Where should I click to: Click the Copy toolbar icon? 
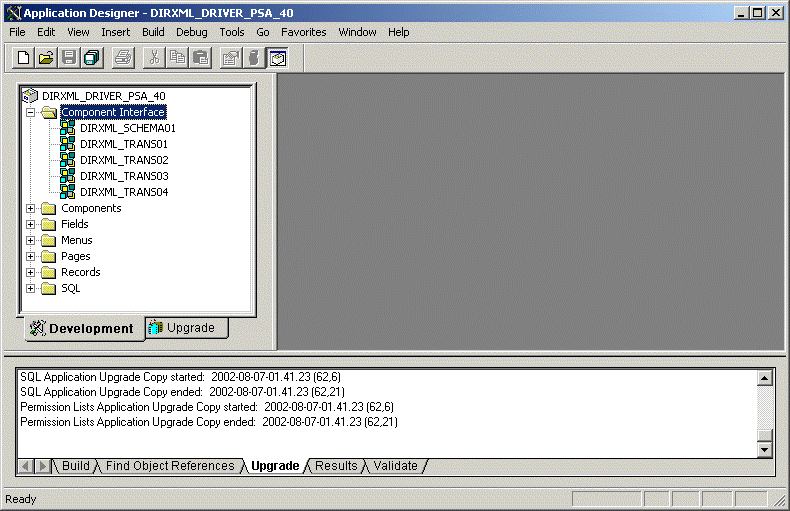coord(177,57)
